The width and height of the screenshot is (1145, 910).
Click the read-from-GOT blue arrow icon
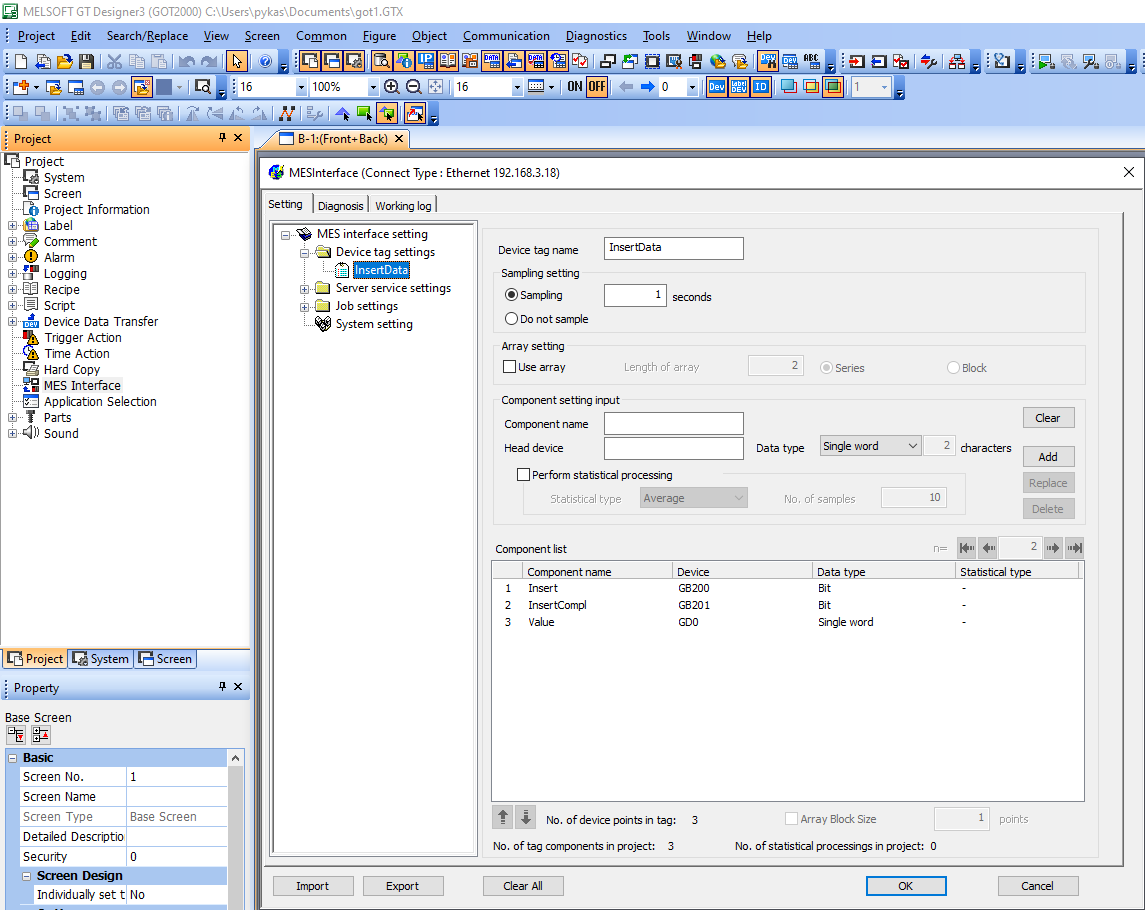click(879, 62)
